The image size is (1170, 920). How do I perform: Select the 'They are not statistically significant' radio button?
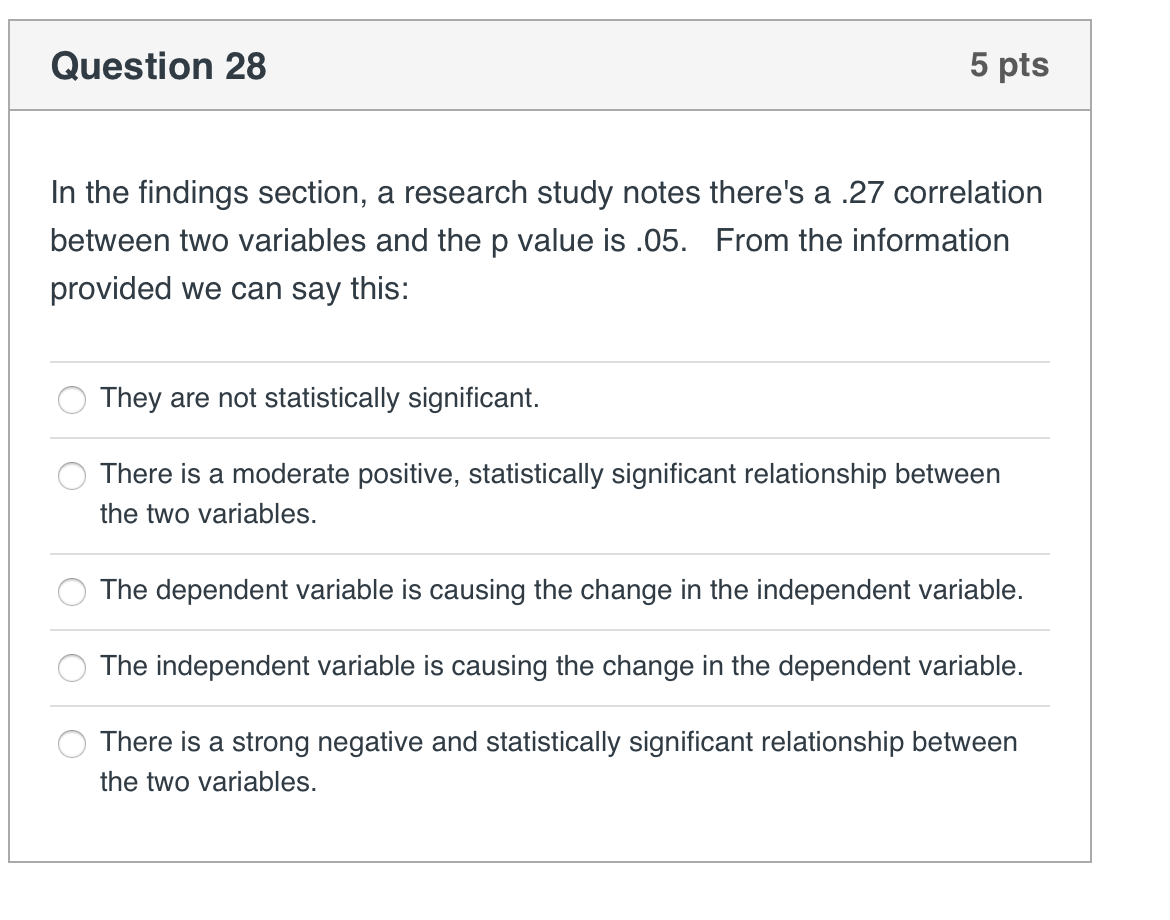tap(73, 400)
